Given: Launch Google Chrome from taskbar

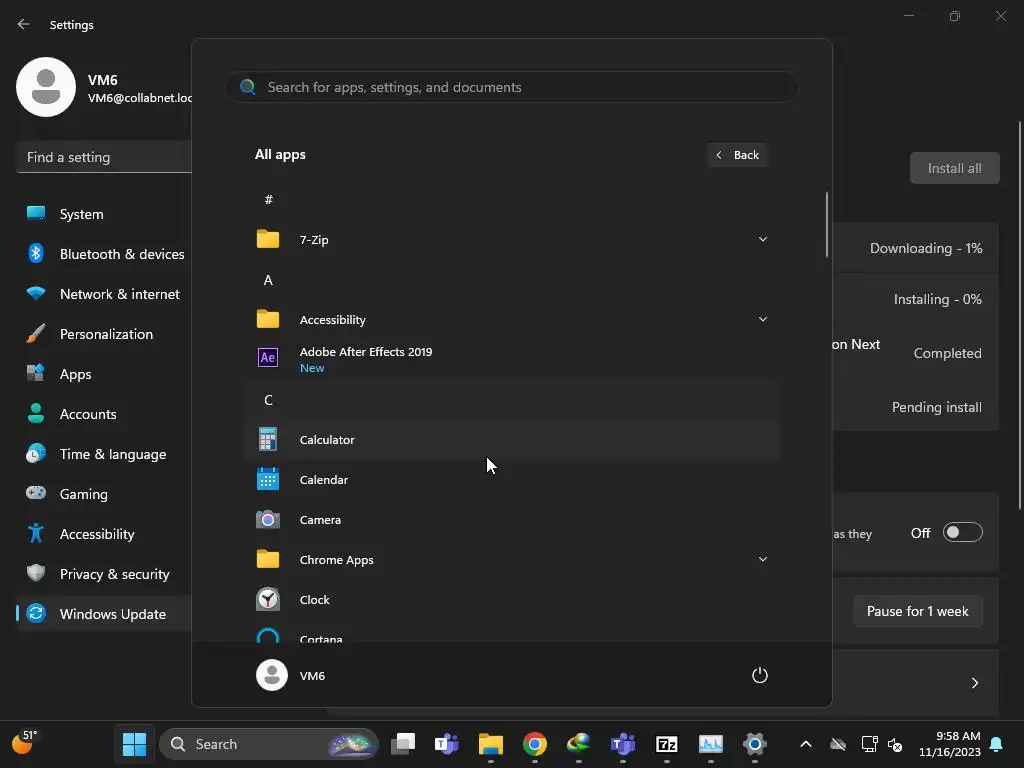Looking at the screenshot, I should point(535,744).
